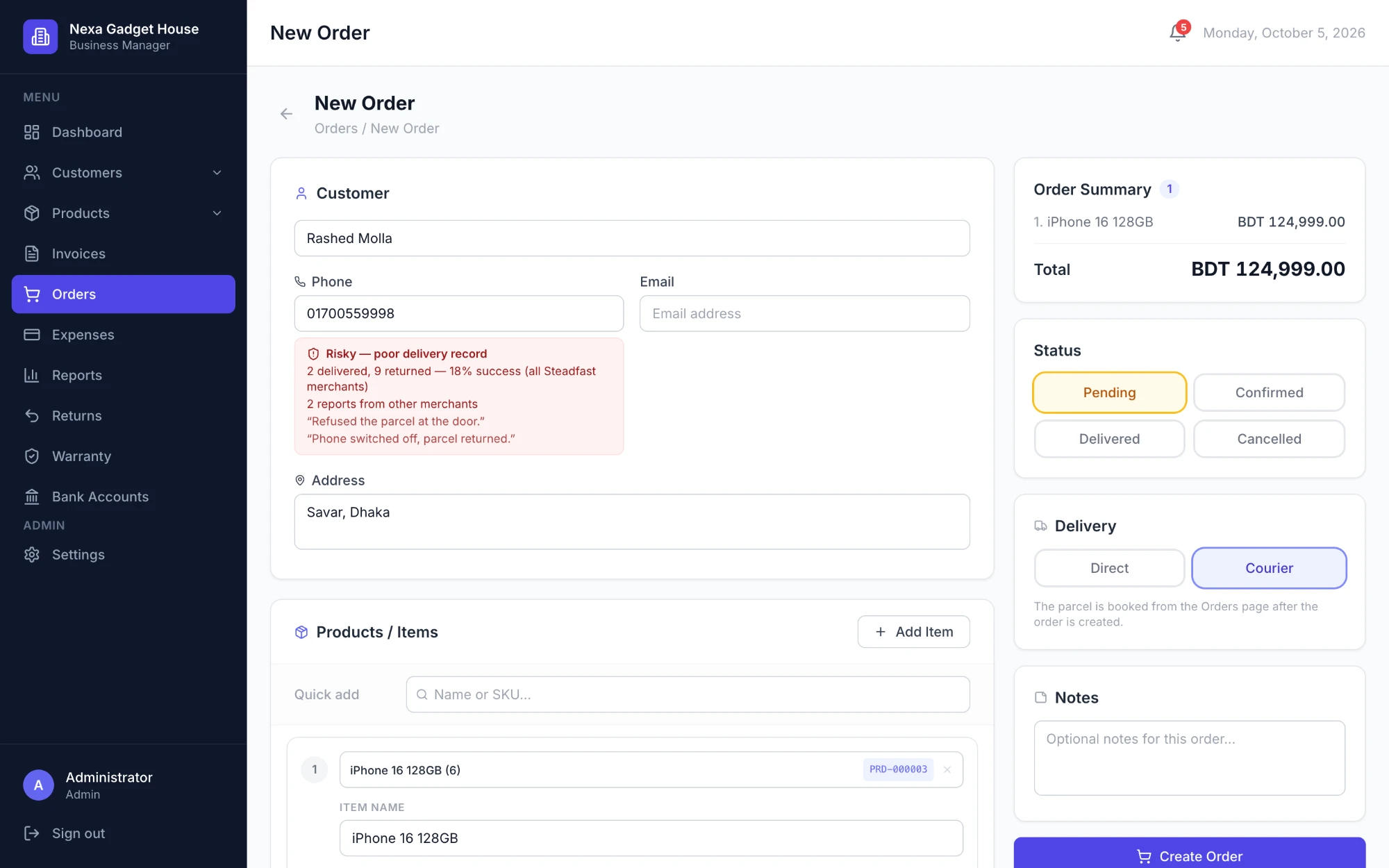
Task: Click the cart icon on Orders menu item
Action: (x=32, y=294)
